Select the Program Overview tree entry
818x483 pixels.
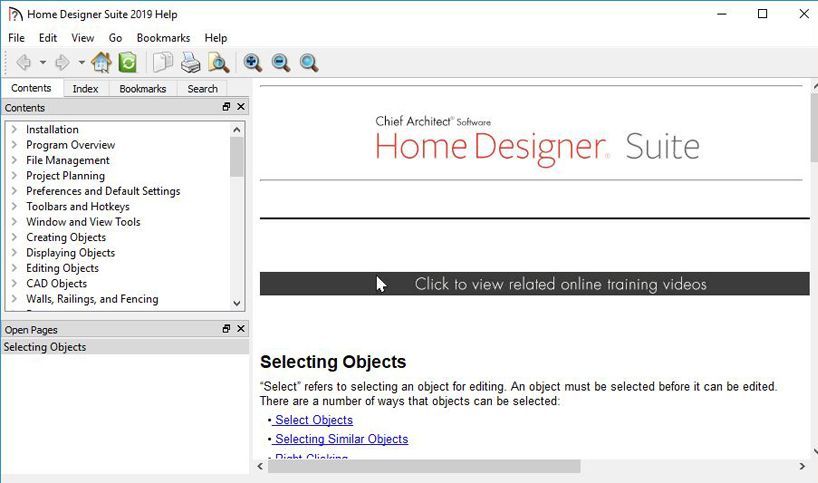click(70, 144)
